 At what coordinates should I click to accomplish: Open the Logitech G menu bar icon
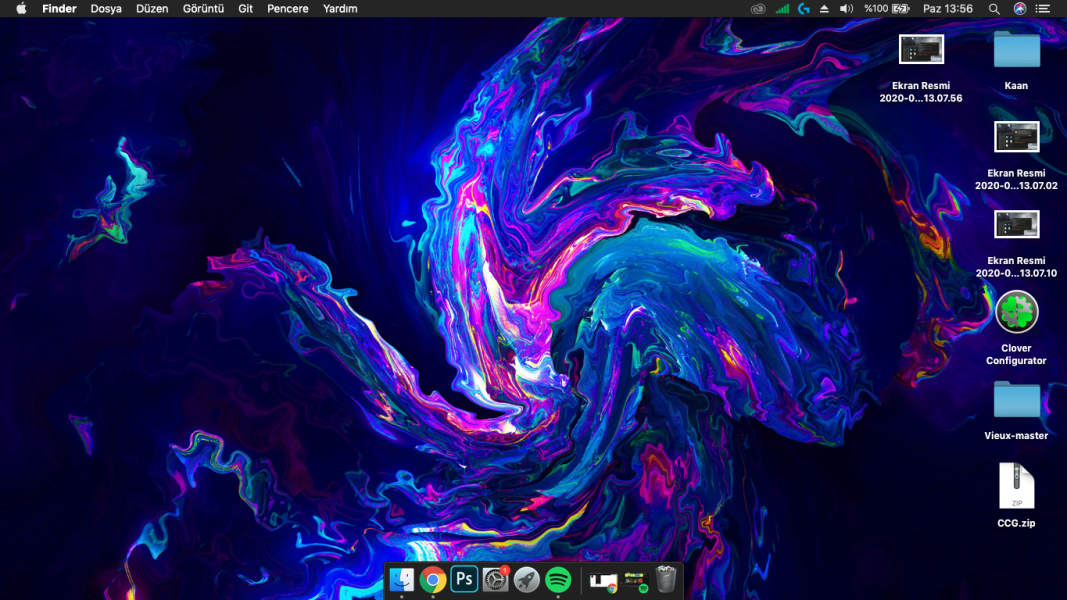point(803,9)
